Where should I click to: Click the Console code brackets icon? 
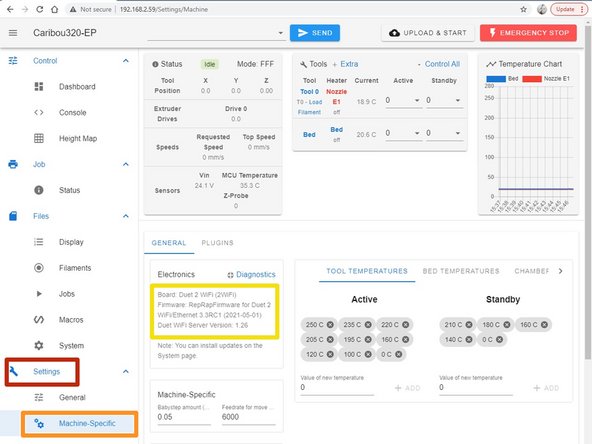(39, 113)
